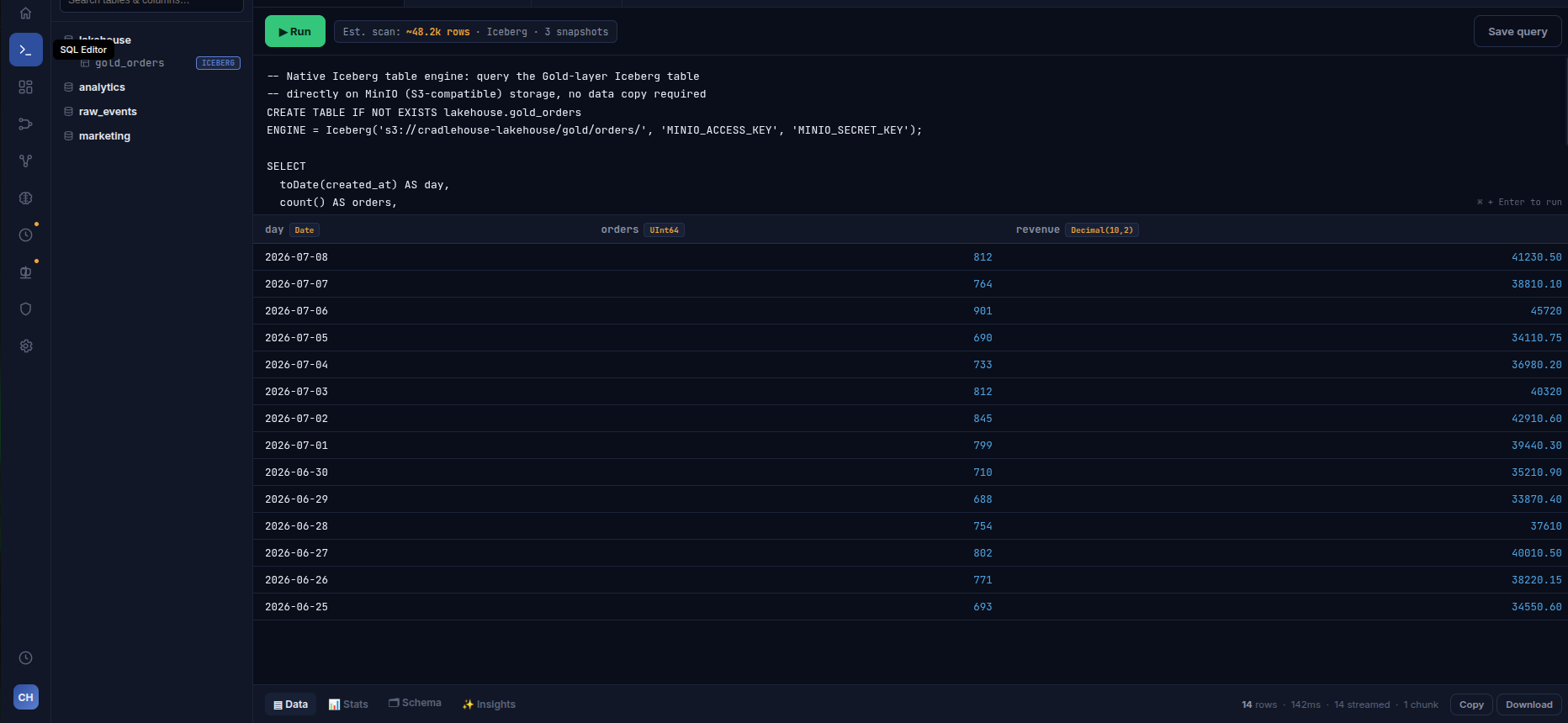Screen dimensions: 1568x723
Task: Click the estimated scan info badge
Action: point(475,32)
